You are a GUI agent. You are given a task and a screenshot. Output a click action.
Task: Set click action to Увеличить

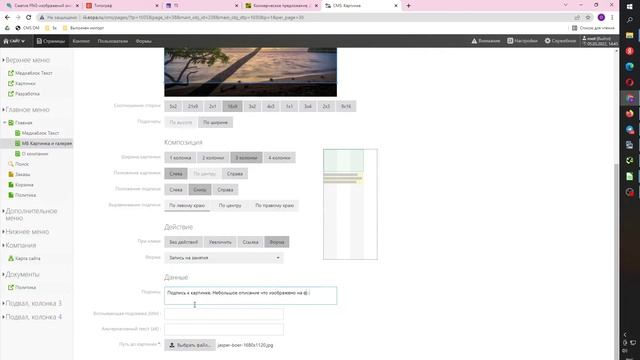point(220,242)
